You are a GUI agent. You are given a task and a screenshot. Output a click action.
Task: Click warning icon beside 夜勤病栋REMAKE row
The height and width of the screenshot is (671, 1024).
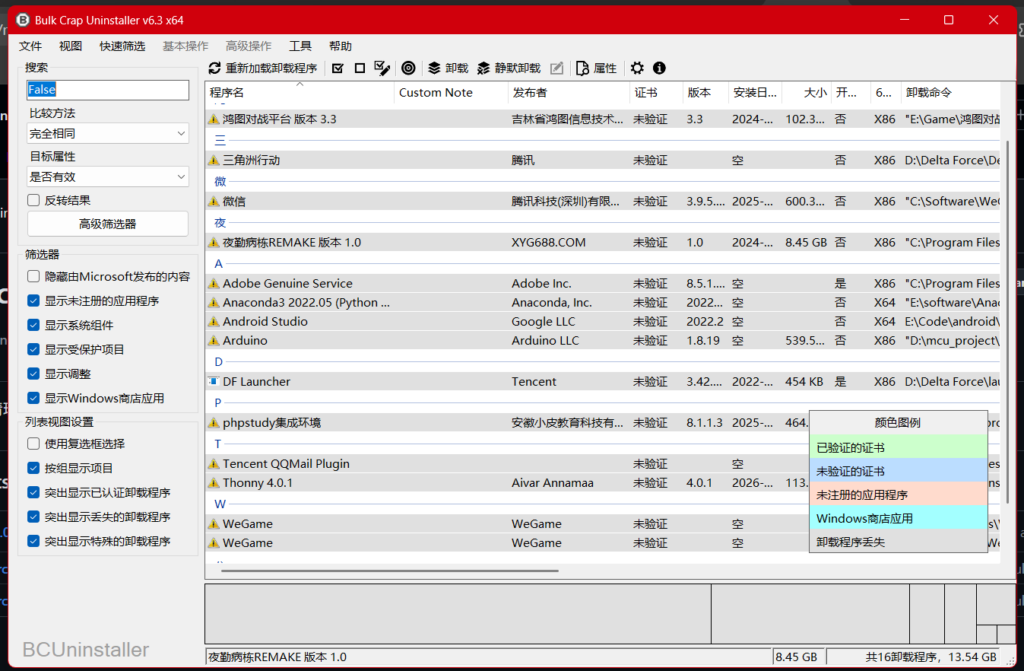[x=214, y=242]
